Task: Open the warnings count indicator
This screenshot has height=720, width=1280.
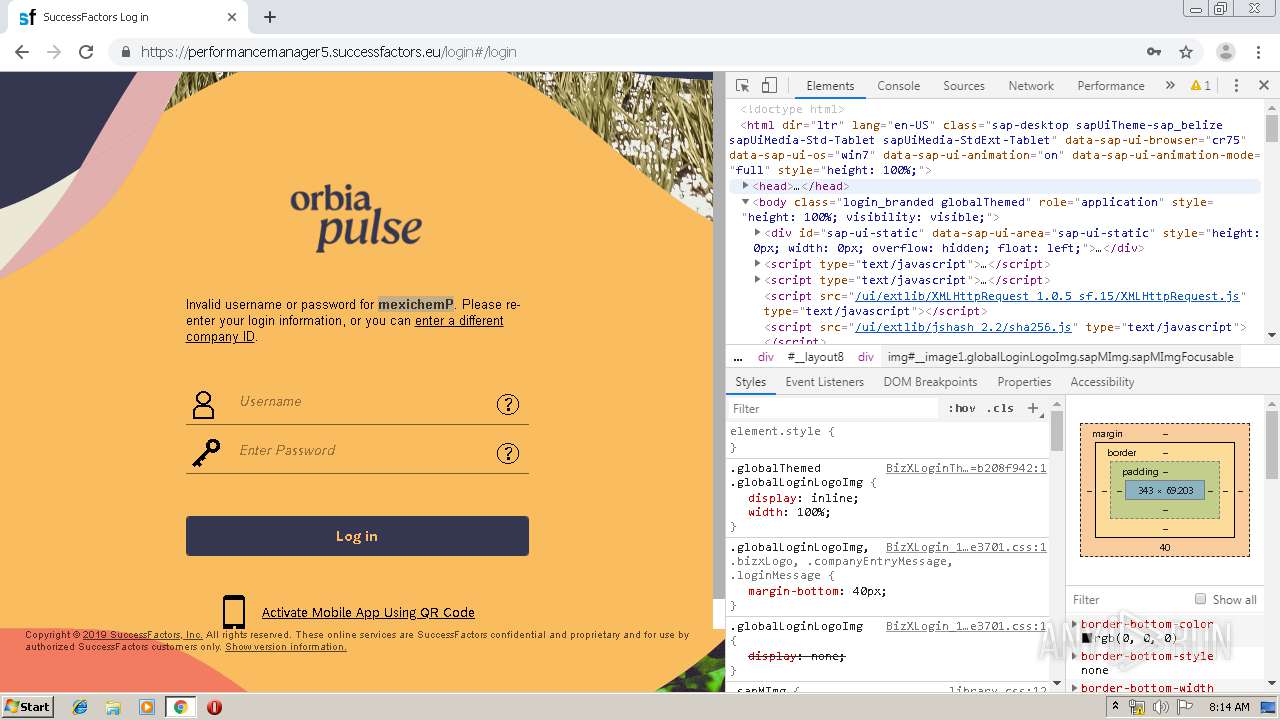Action: pyautogui.click(x=1201, y=86)
